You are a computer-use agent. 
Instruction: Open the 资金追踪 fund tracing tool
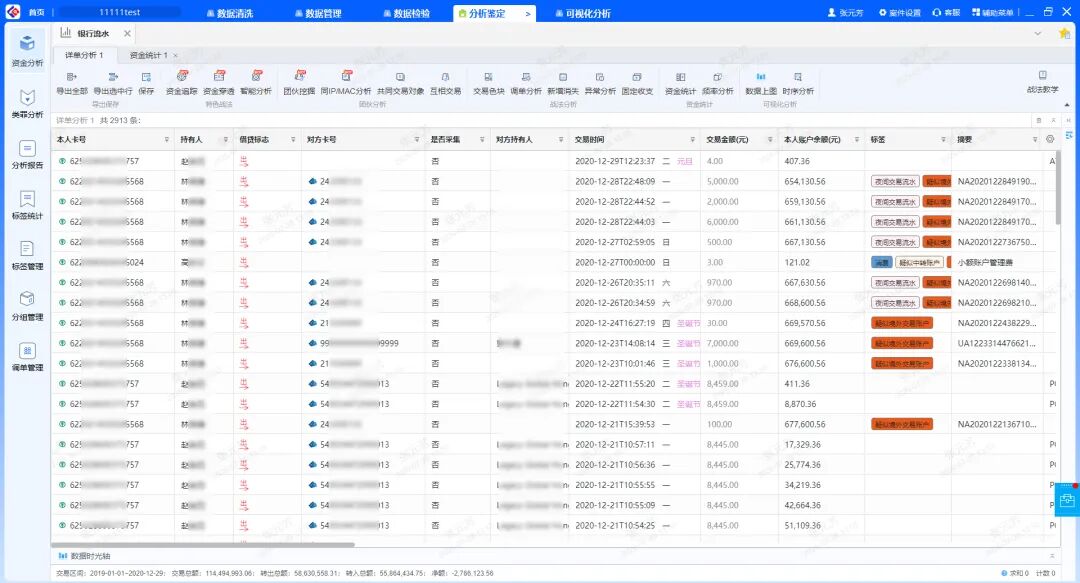coord(181,83)
